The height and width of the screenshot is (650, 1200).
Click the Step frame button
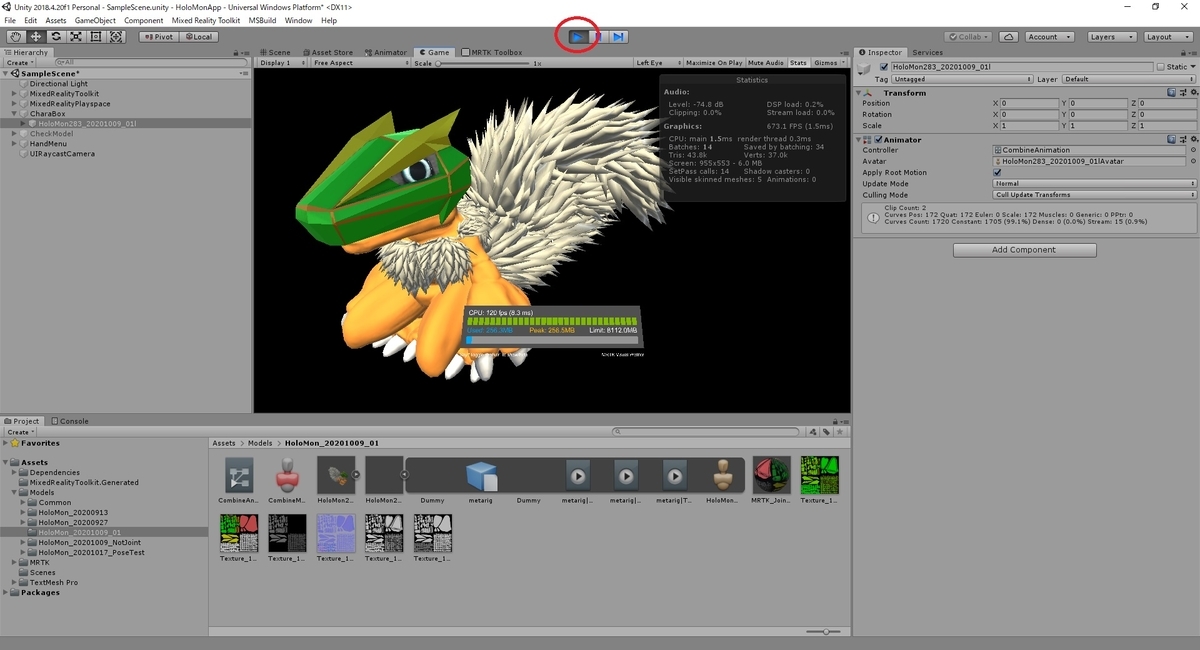[619, 37]
